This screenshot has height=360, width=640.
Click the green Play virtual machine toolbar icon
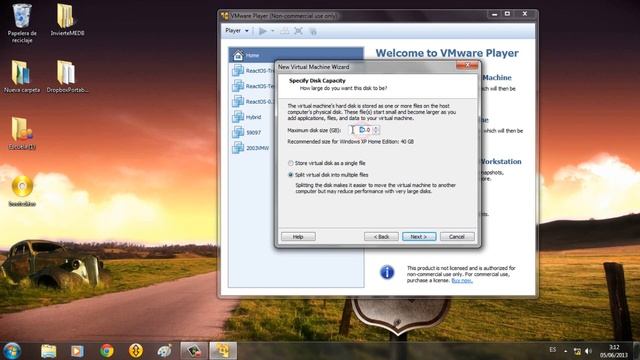click(263, 31)
